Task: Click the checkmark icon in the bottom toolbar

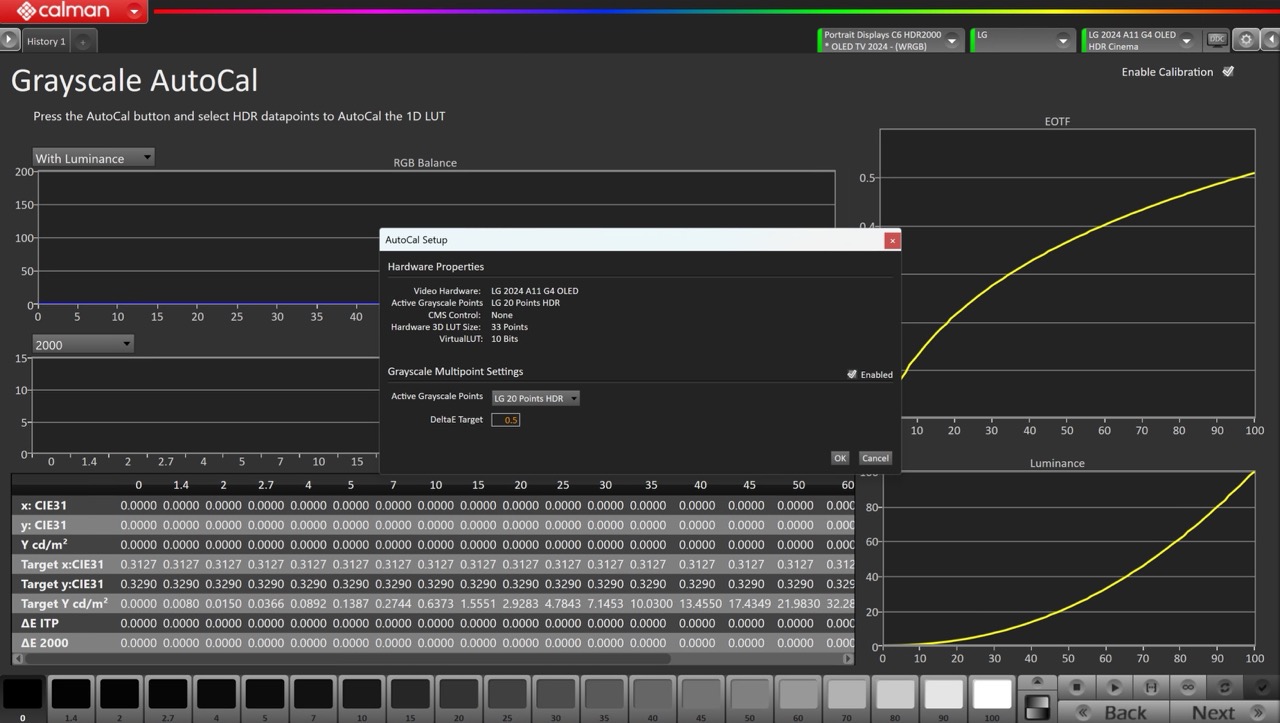Action: point(1261,687)
